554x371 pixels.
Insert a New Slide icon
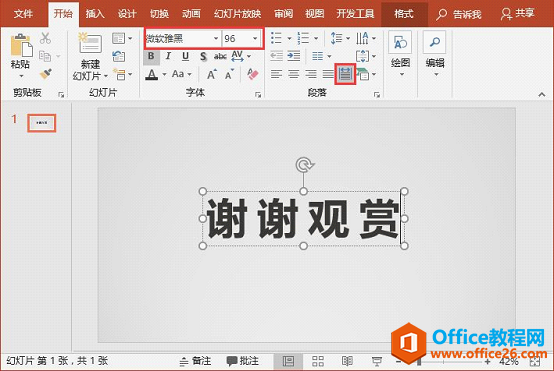click(90, 43)
